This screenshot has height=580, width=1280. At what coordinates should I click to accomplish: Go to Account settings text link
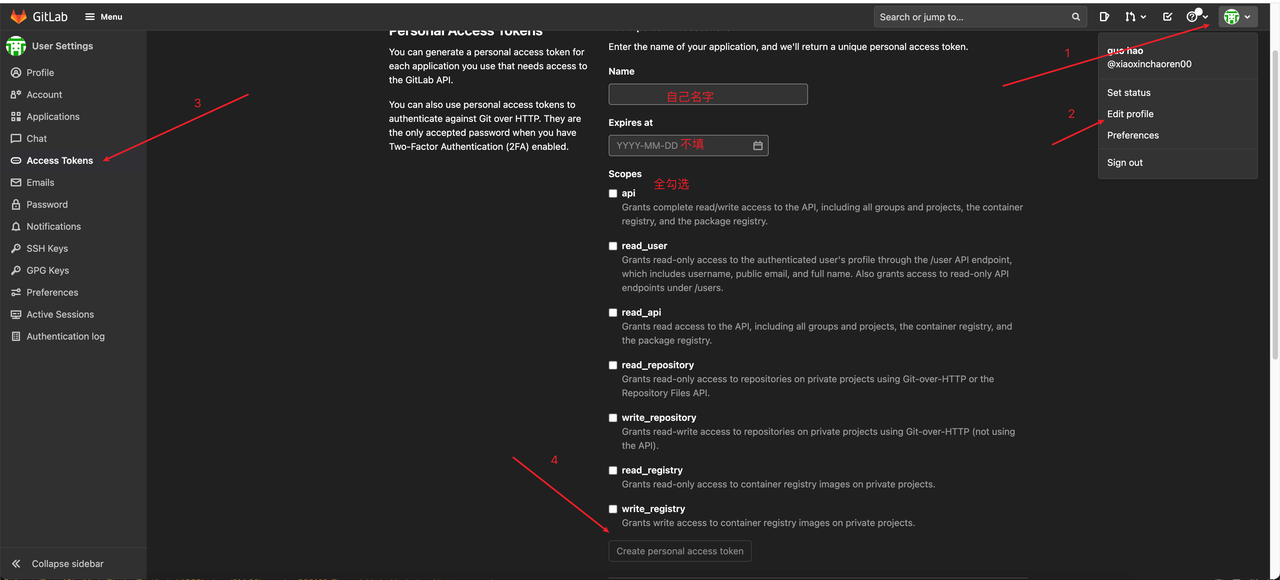pyautogui.click(x=44, y=95)
